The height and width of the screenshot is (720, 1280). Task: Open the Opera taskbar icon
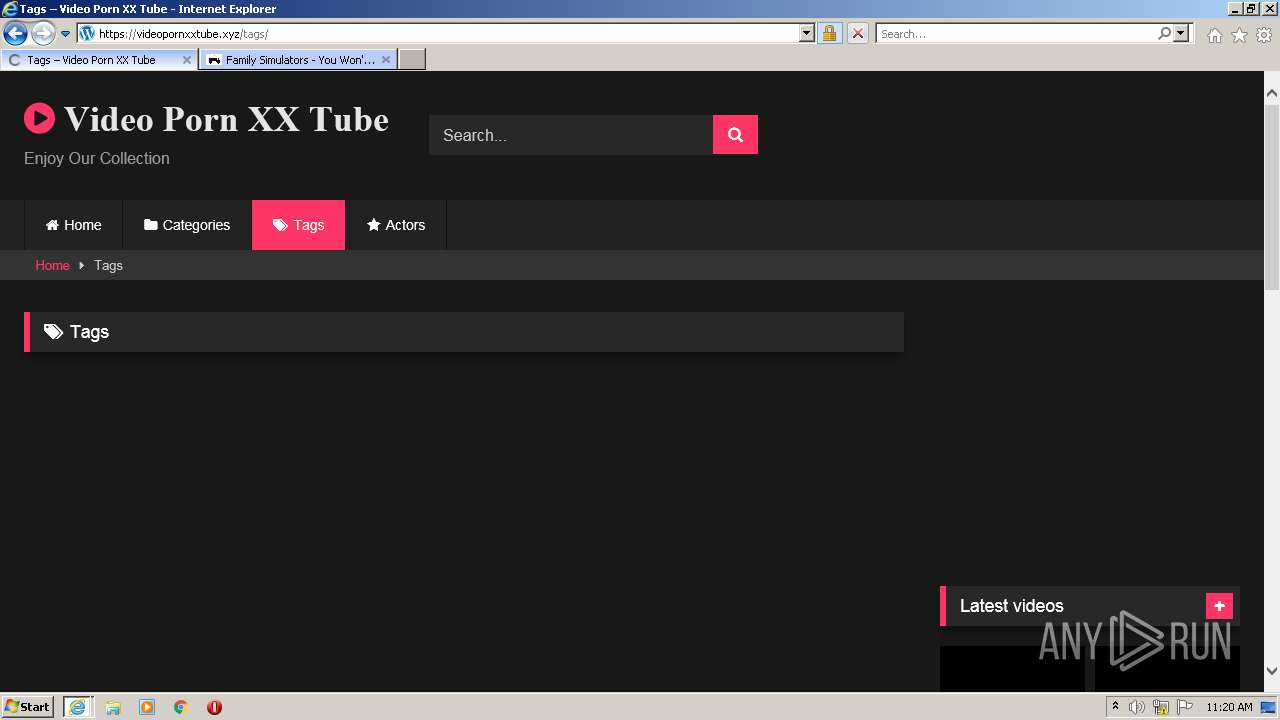214,707
